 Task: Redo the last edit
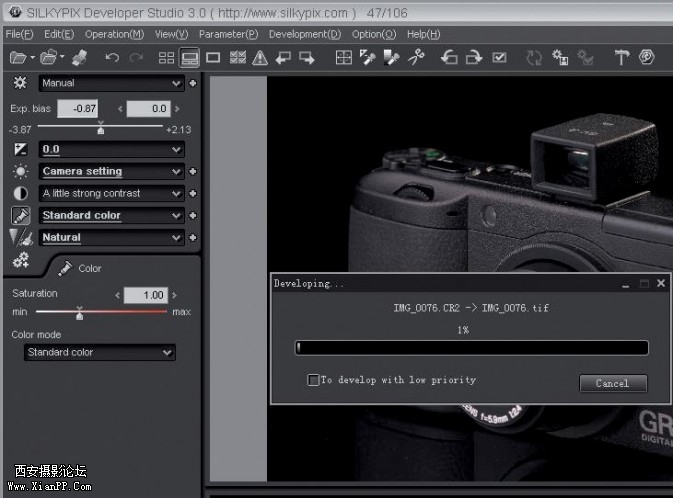[136, 58]
